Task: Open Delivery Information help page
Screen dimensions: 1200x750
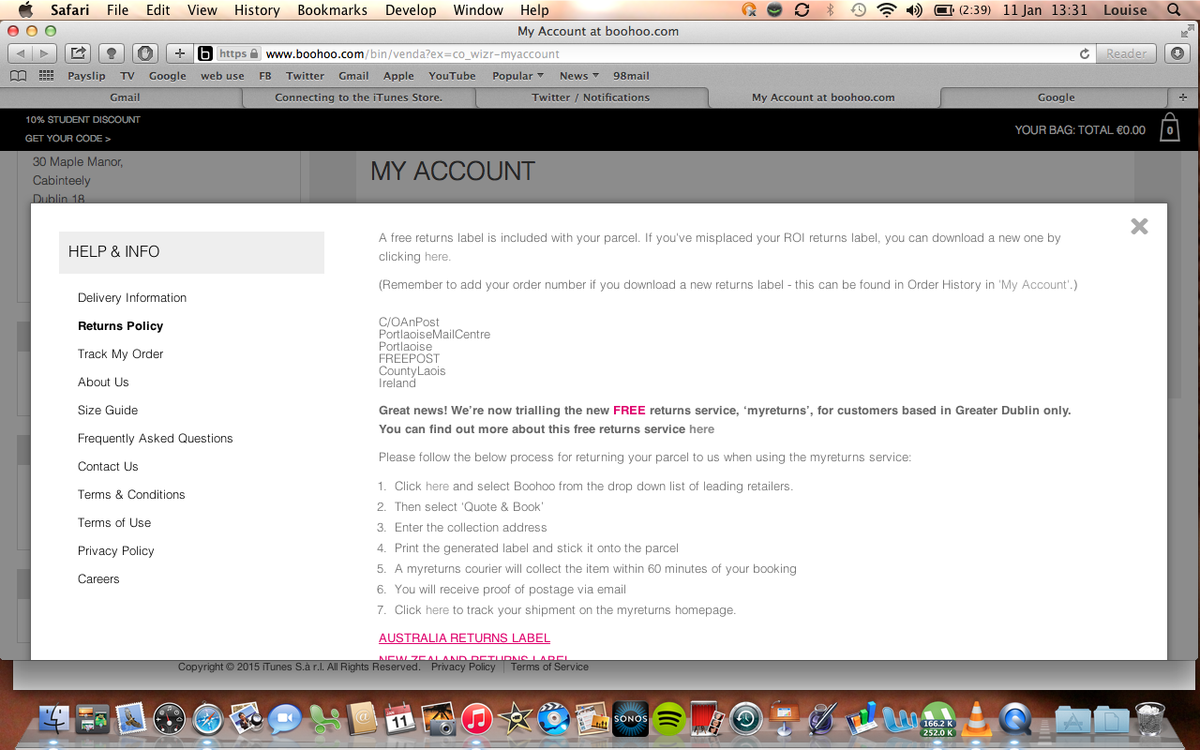Action: pyautogui.click(x=132, y=298)
